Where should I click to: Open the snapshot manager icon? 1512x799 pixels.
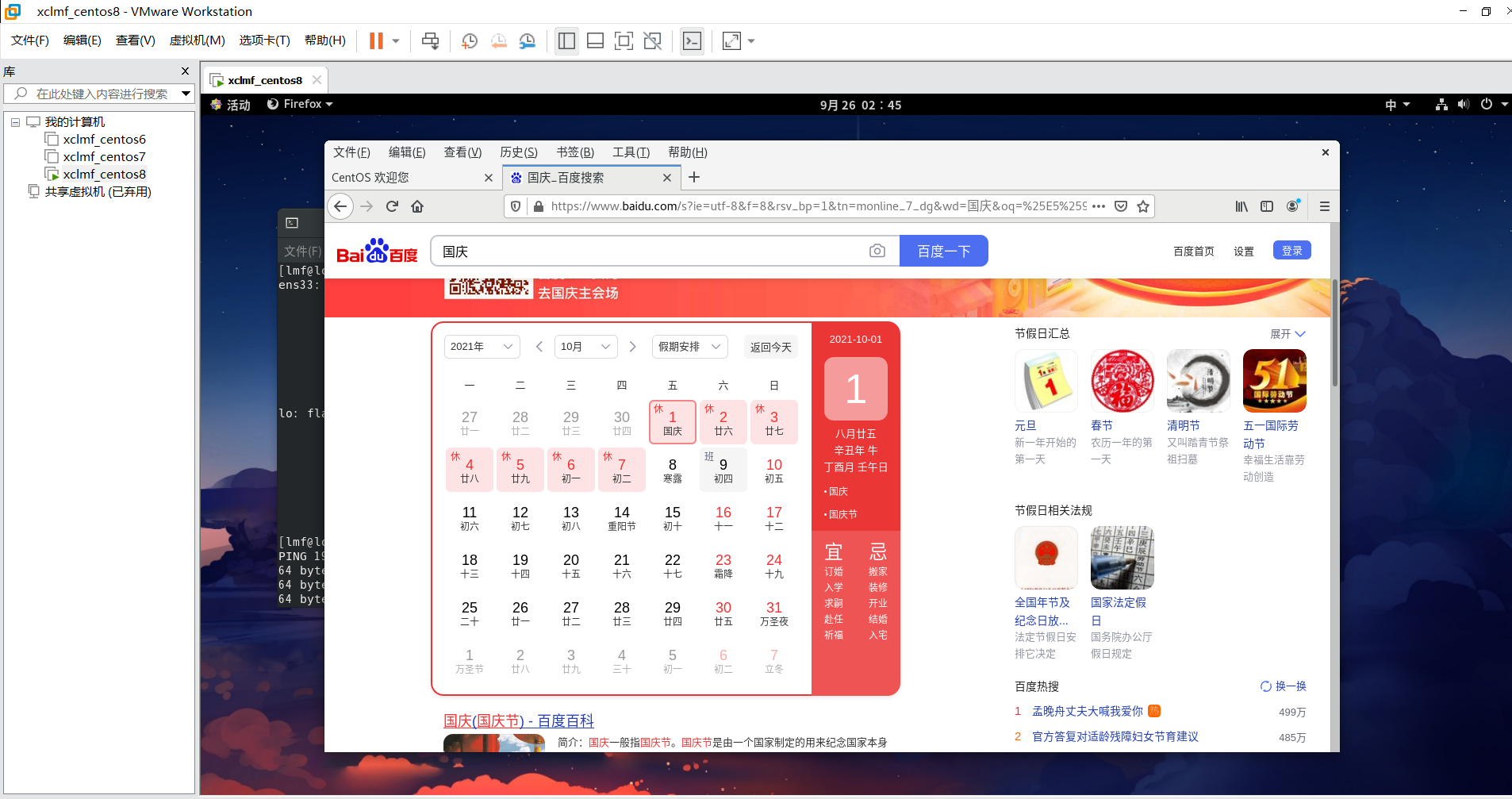(527, 40)
